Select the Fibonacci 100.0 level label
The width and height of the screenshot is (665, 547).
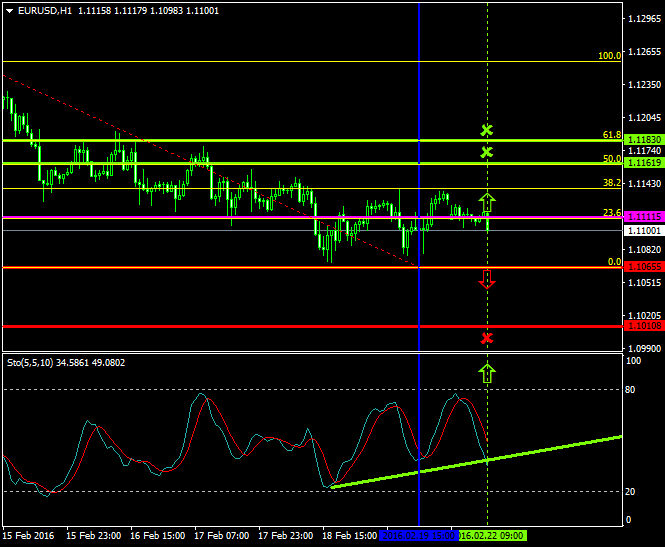pos(609,57)
